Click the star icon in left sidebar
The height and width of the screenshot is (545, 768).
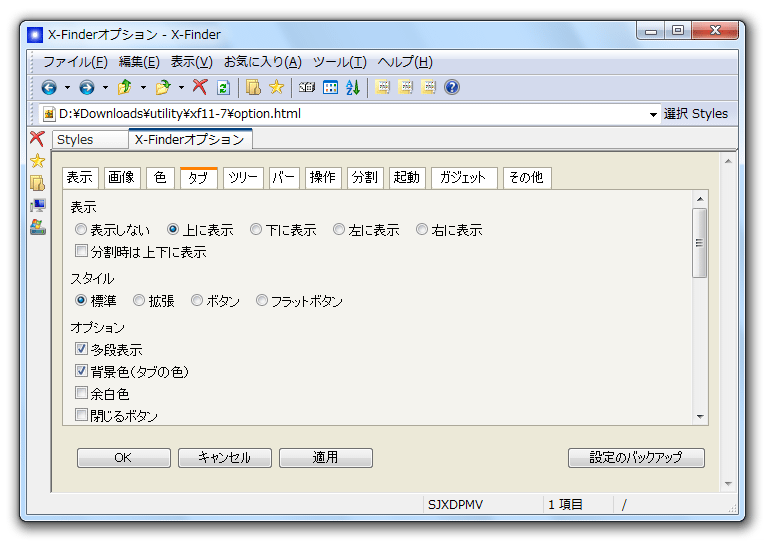click(38, 161)
